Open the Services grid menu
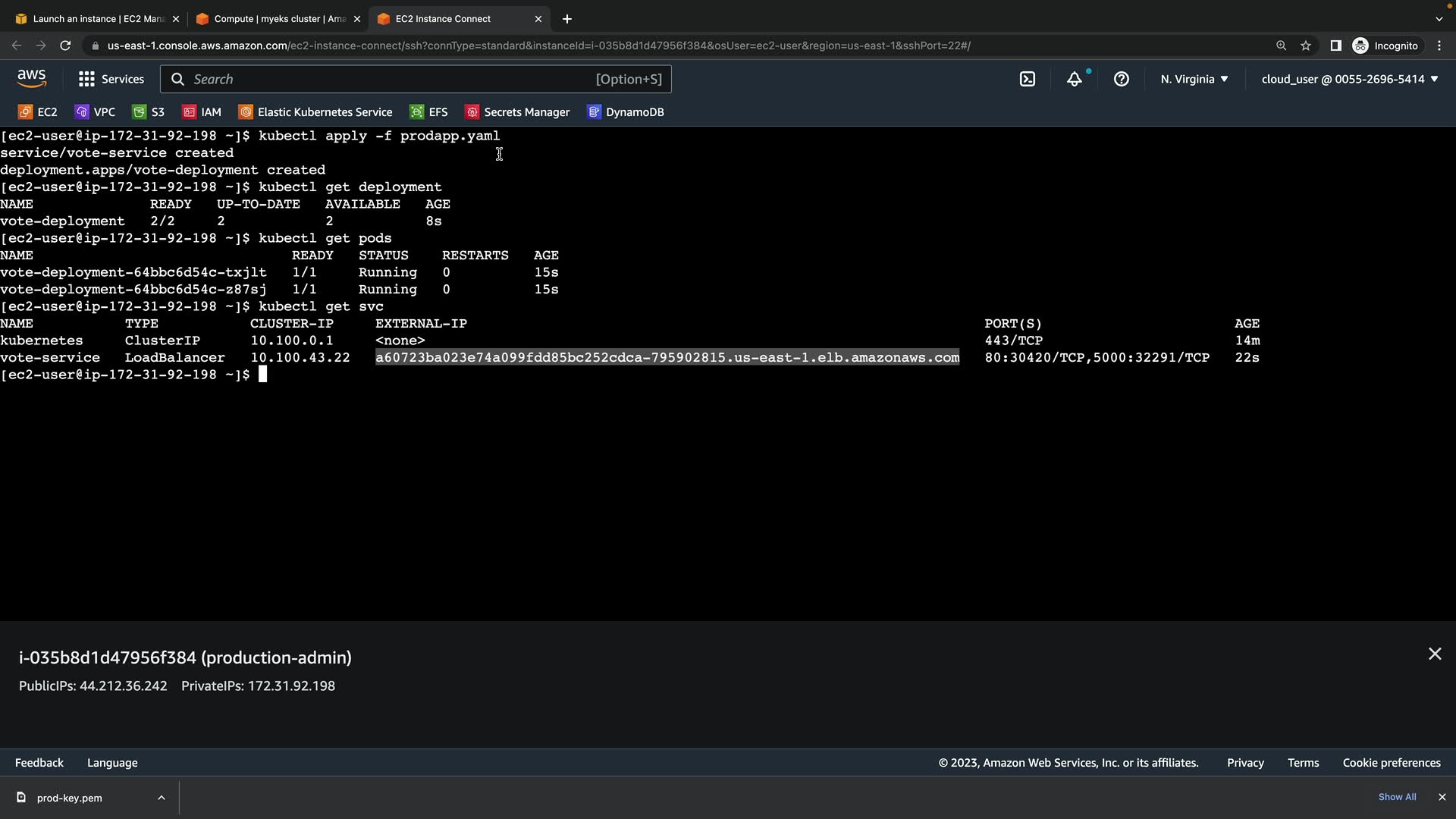Image resolution: width=1456 pixels, height=819 pixels. [111, 79]
